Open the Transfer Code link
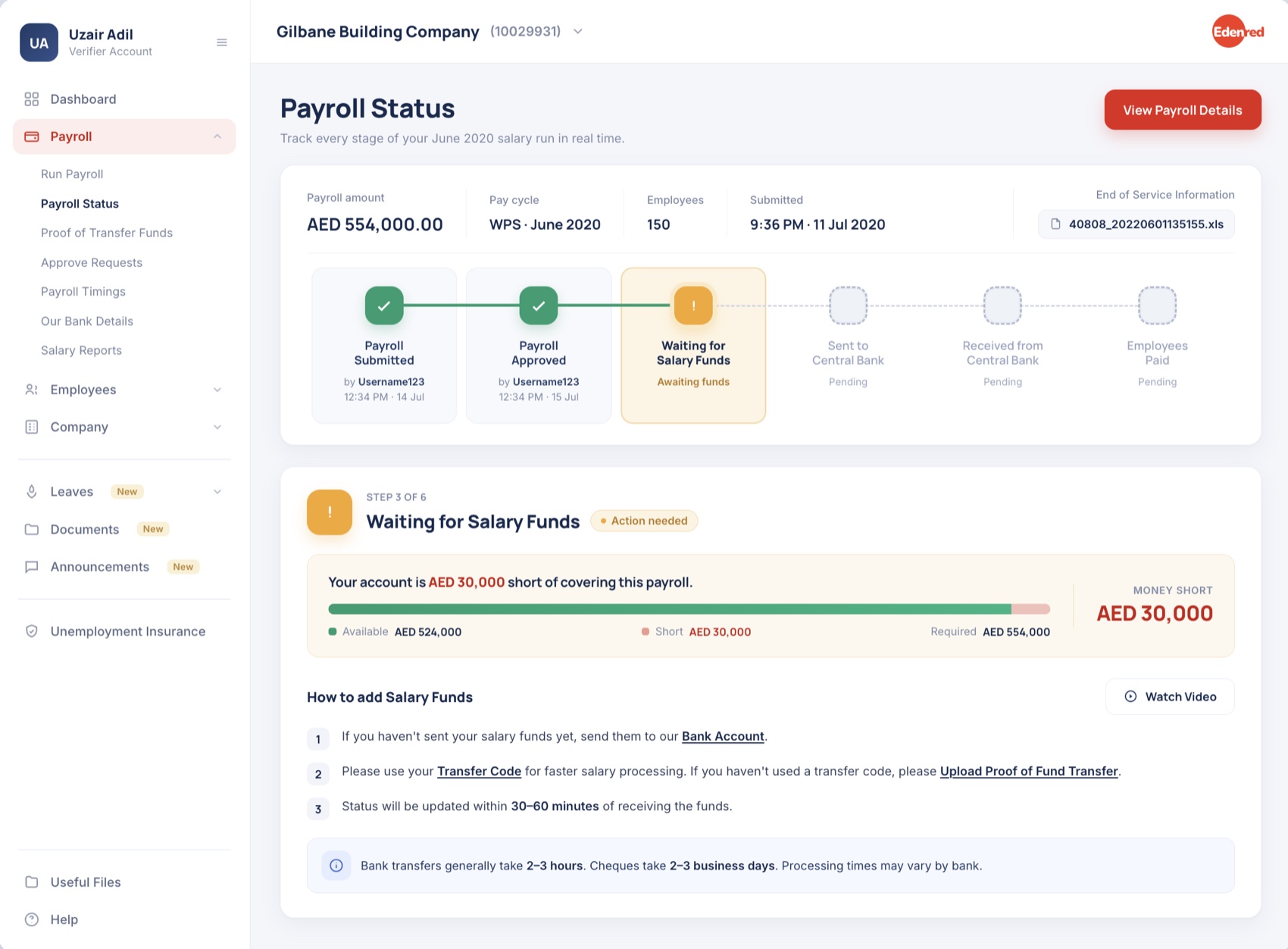1288x949 pixels. tap(479, 771)
